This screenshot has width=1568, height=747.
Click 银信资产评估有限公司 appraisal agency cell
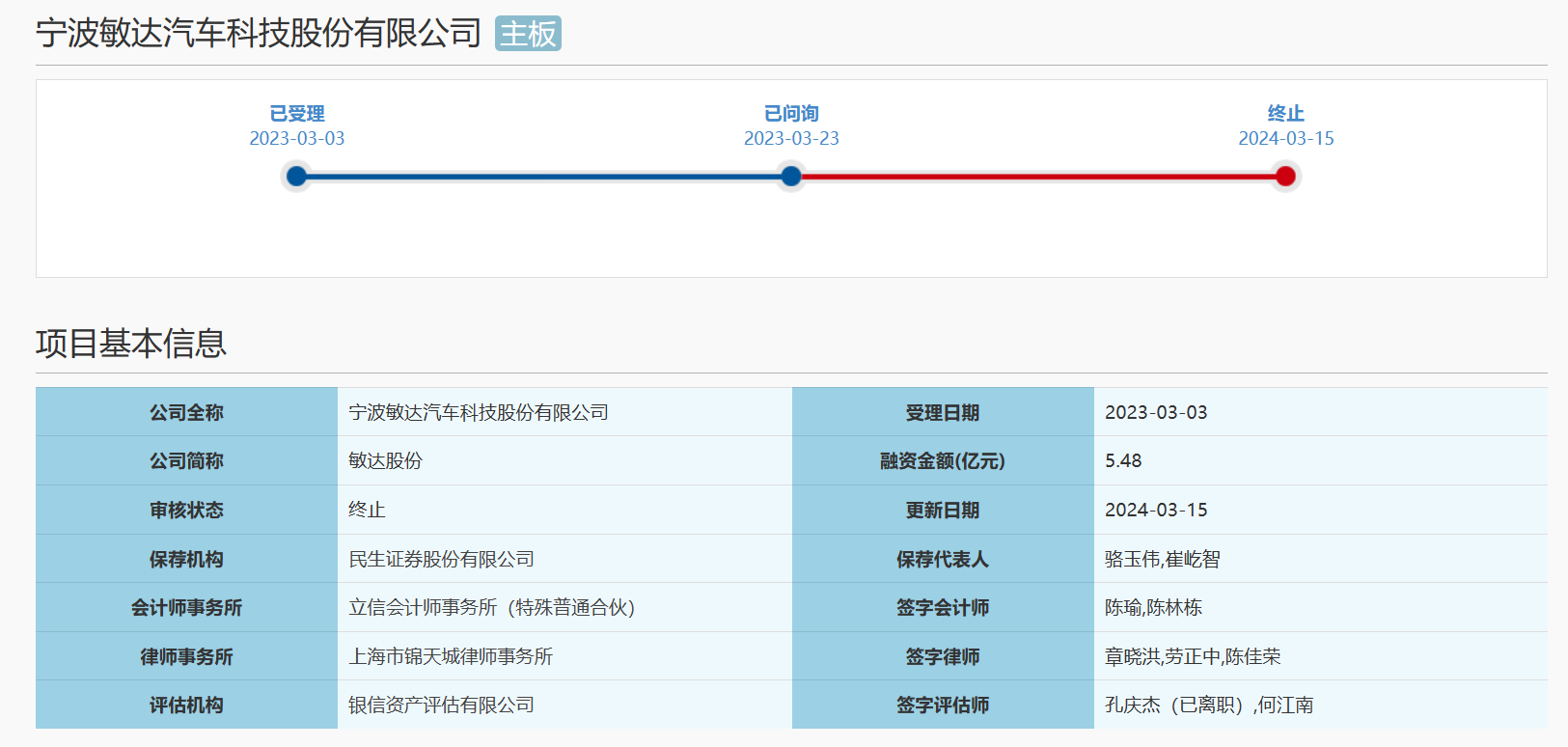tap(441, 705)
